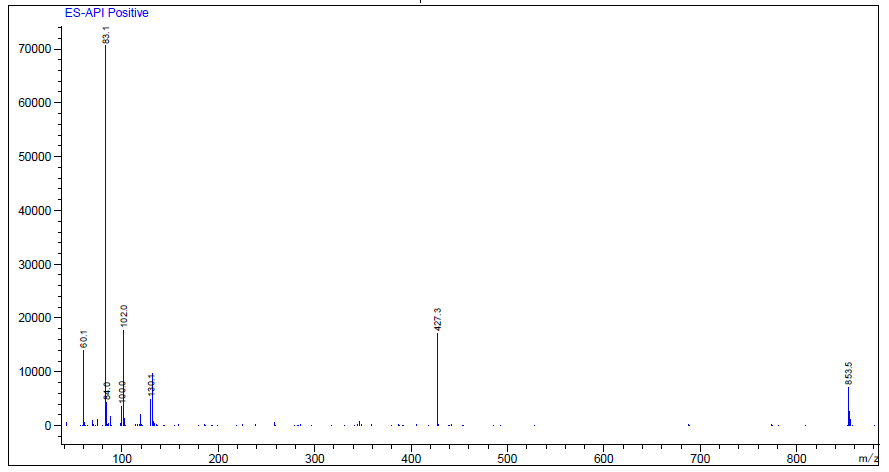Click the ES-API Positive label
Image resolution: width=889 pixels, height=472 pixels.
107,13
